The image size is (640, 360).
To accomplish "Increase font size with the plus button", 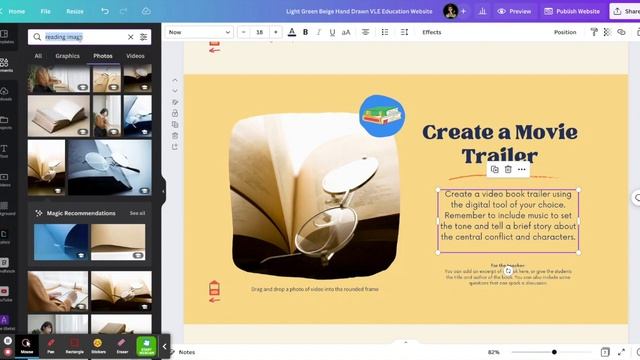I will coord(276,32).
